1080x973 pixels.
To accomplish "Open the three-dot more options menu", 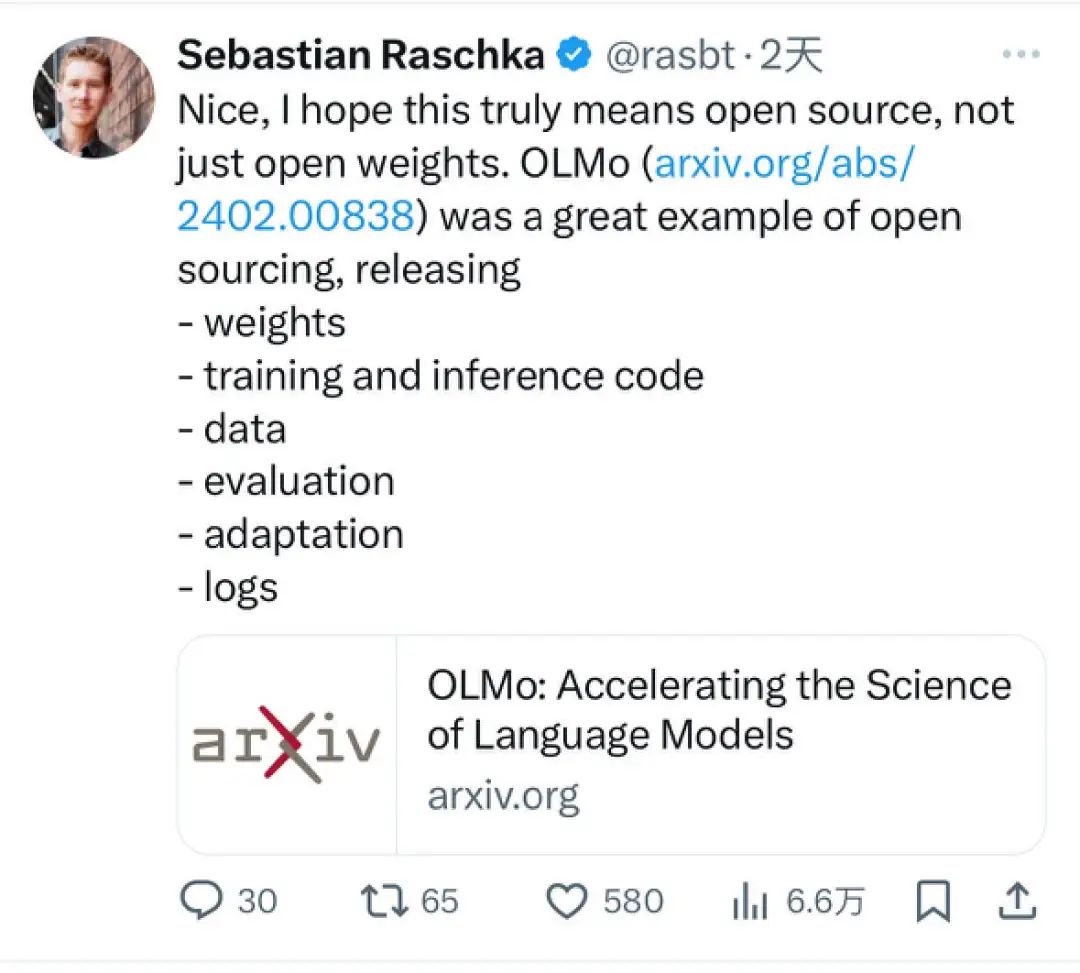I will tap(1021, 54).
